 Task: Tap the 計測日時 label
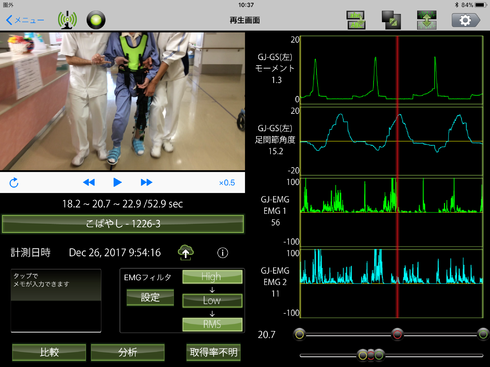click(30, 253)
